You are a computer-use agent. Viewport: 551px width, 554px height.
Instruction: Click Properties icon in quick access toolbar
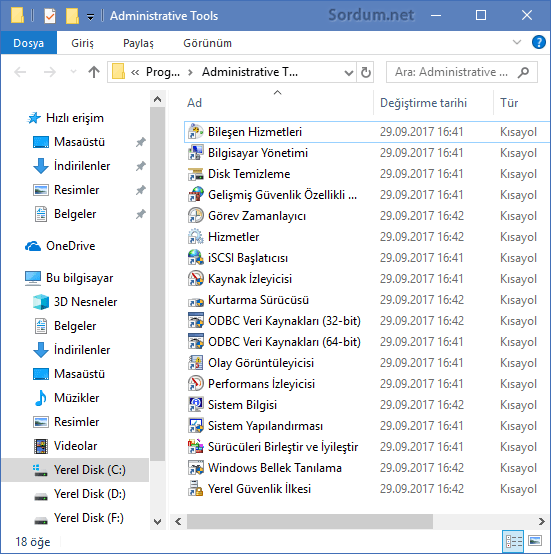click(x=50, y=16)
